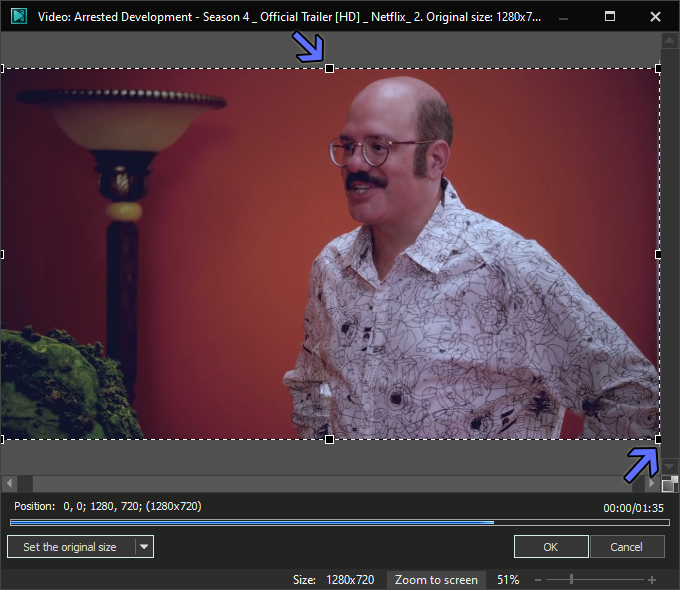This screenshot has height=590, width=680.
Task: Click the bottom-center crop handle
Action: pyautogui.click(x=329, y=439)
